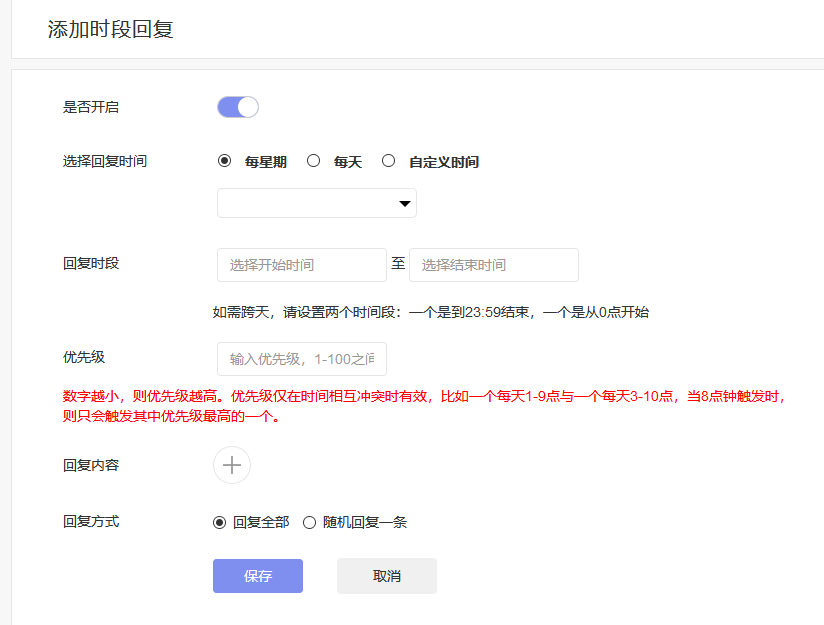Click the 回复方式 label
824x625 pixels.
(x=91, y=521)
